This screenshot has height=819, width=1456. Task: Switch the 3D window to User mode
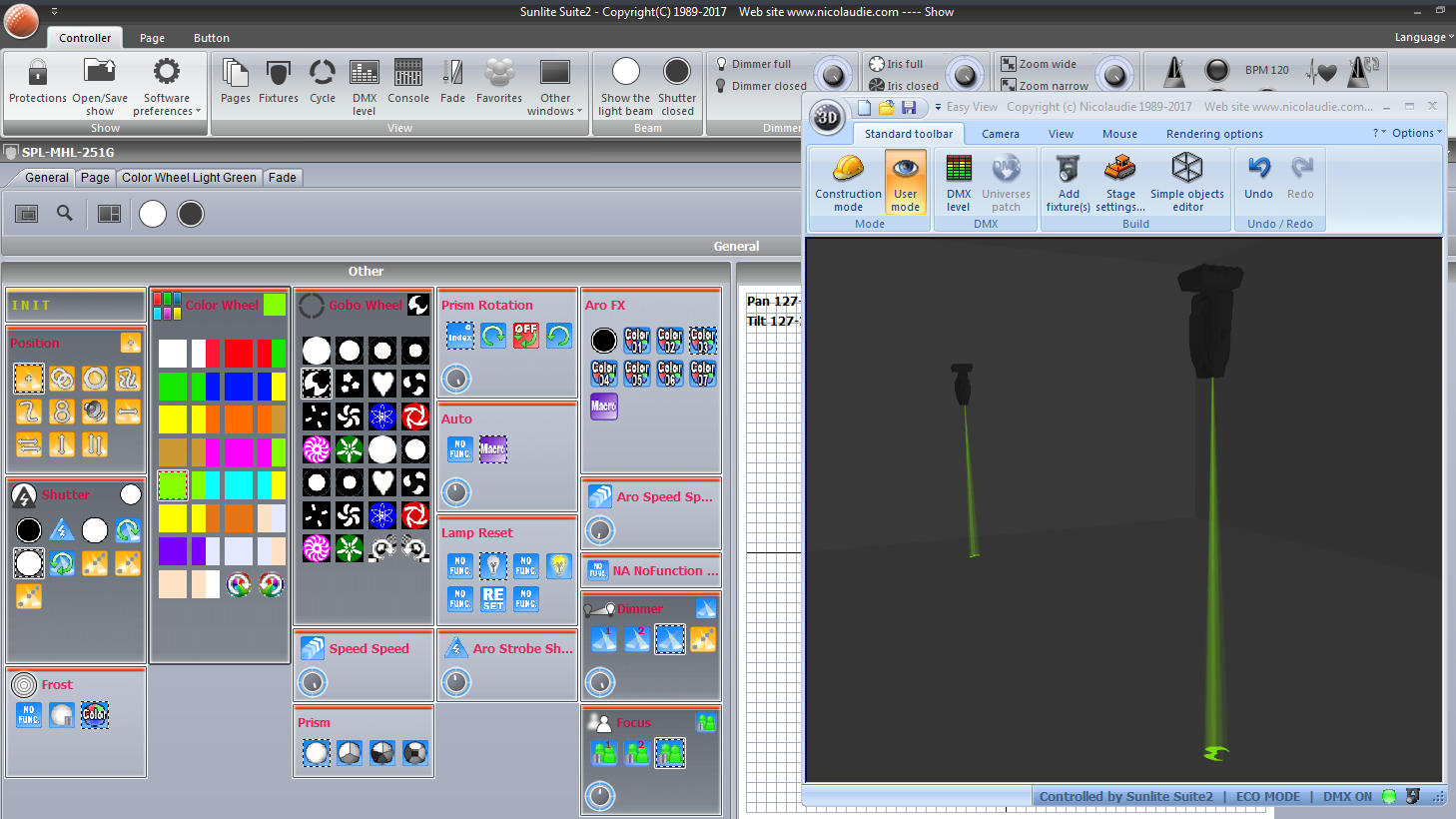[906, 182]
